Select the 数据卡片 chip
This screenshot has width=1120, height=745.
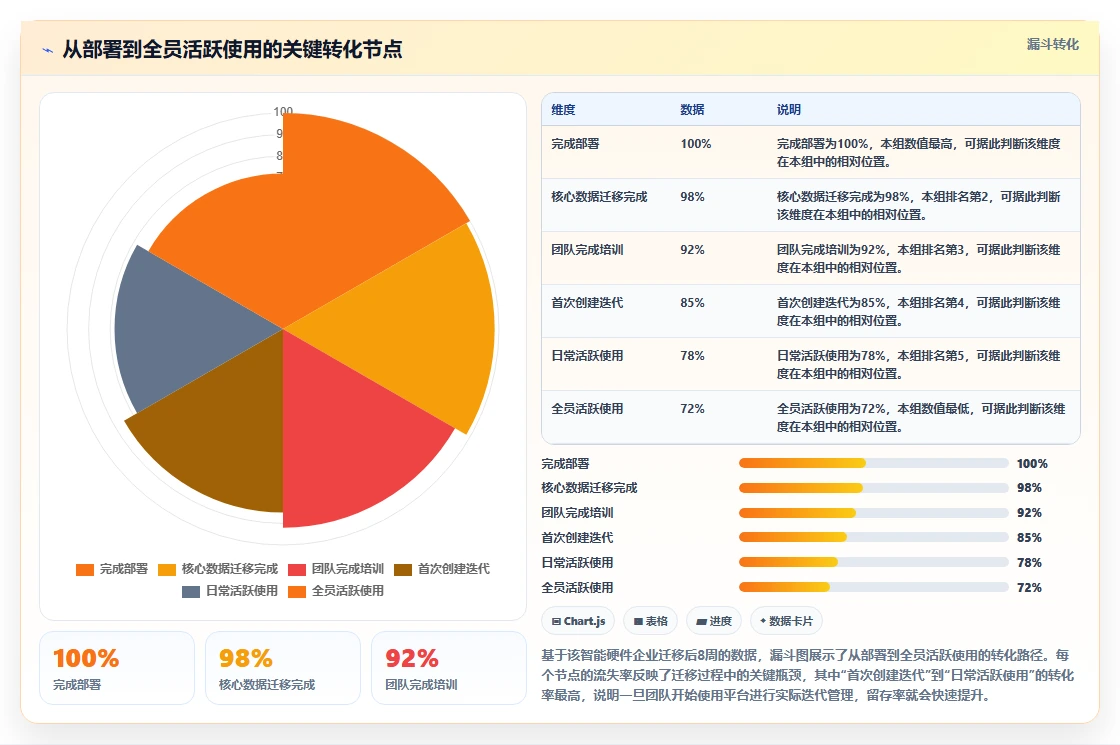click(x=786, y=621)
